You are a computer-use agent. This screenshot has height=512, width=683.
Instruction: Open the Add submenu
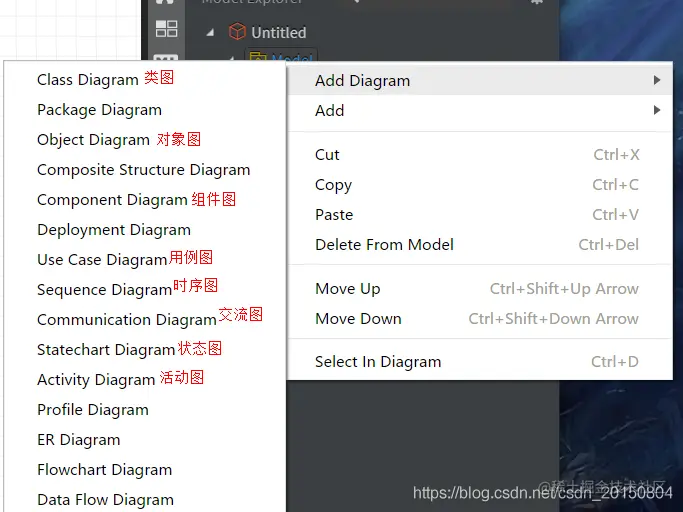tap(480, 111)
